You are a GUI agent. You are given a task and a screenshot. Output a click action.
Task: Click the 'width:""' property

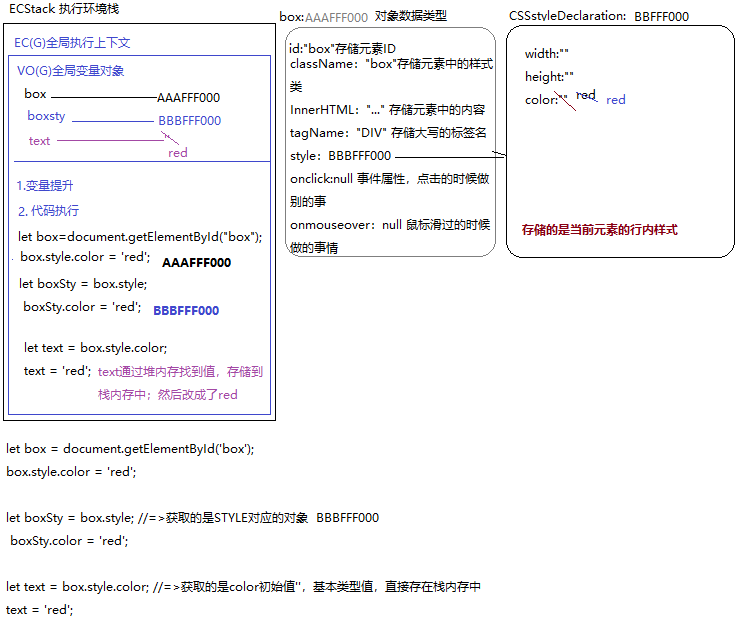coord(546,53)
